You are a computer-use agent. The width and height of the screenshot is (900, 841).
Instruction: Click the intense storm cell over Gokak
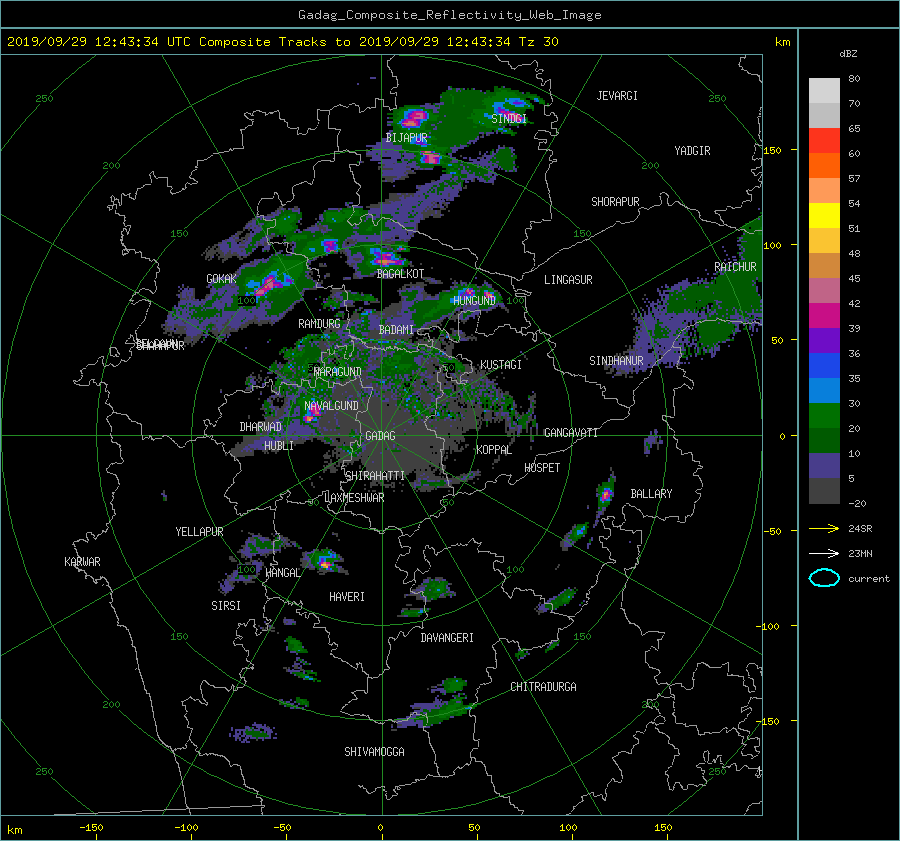269,284
